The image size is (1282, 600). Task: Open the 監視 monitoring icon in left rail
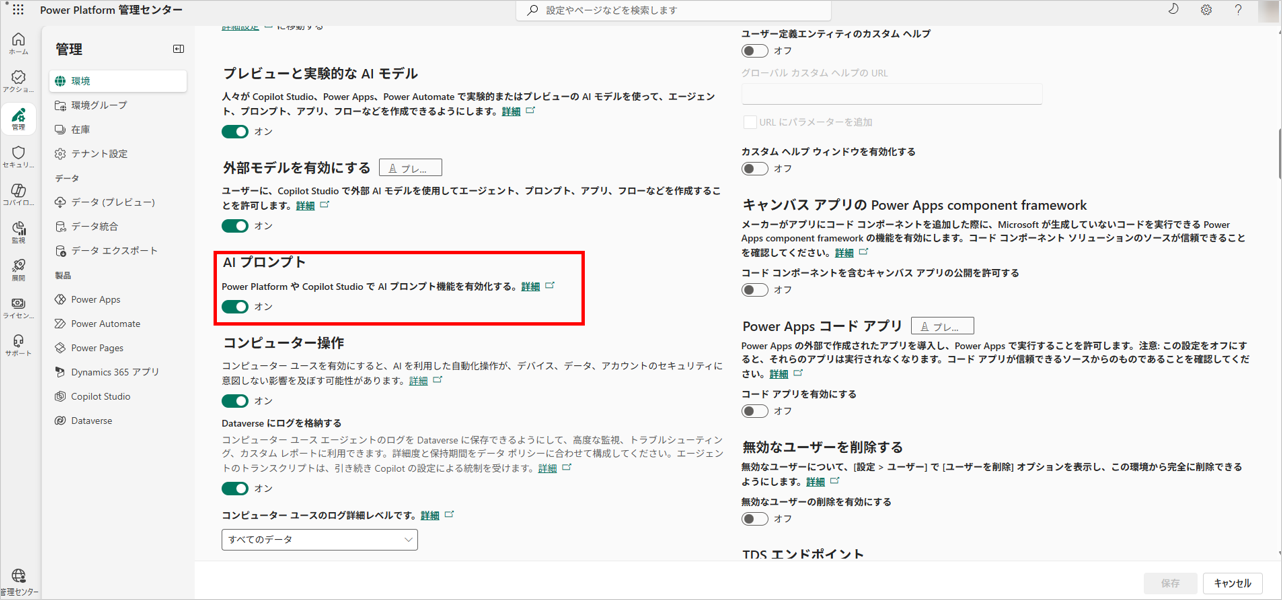(18, 232)
